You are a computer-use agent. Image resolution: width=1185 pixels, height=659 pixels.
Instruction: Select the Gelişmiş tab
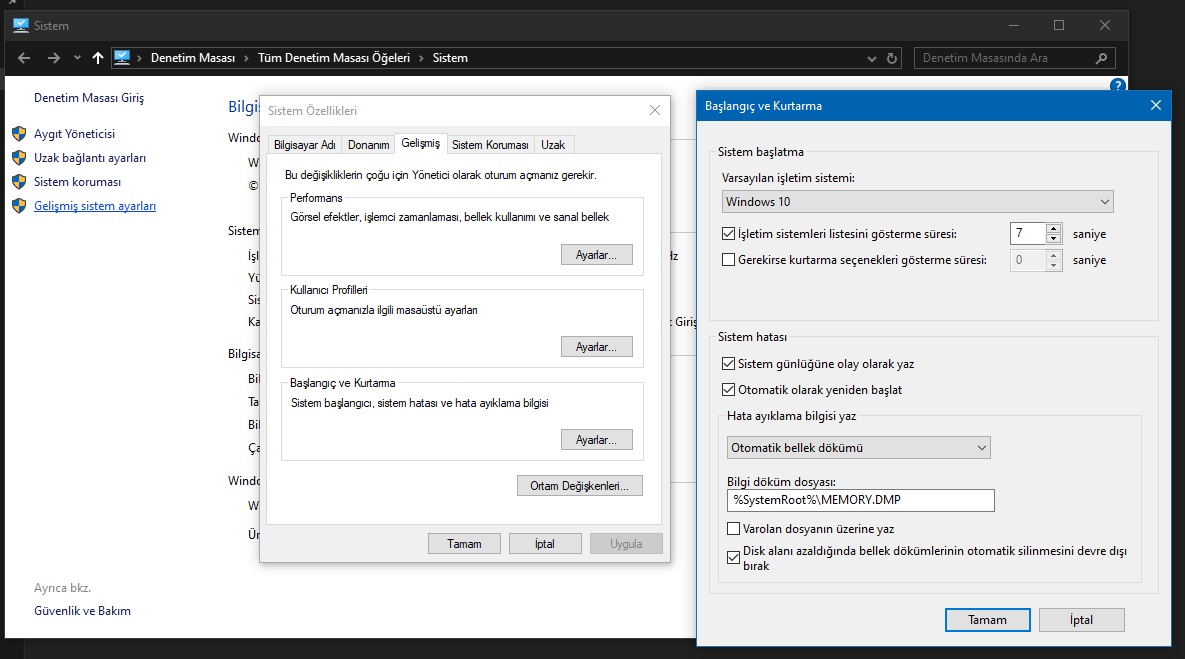[420, 144]
